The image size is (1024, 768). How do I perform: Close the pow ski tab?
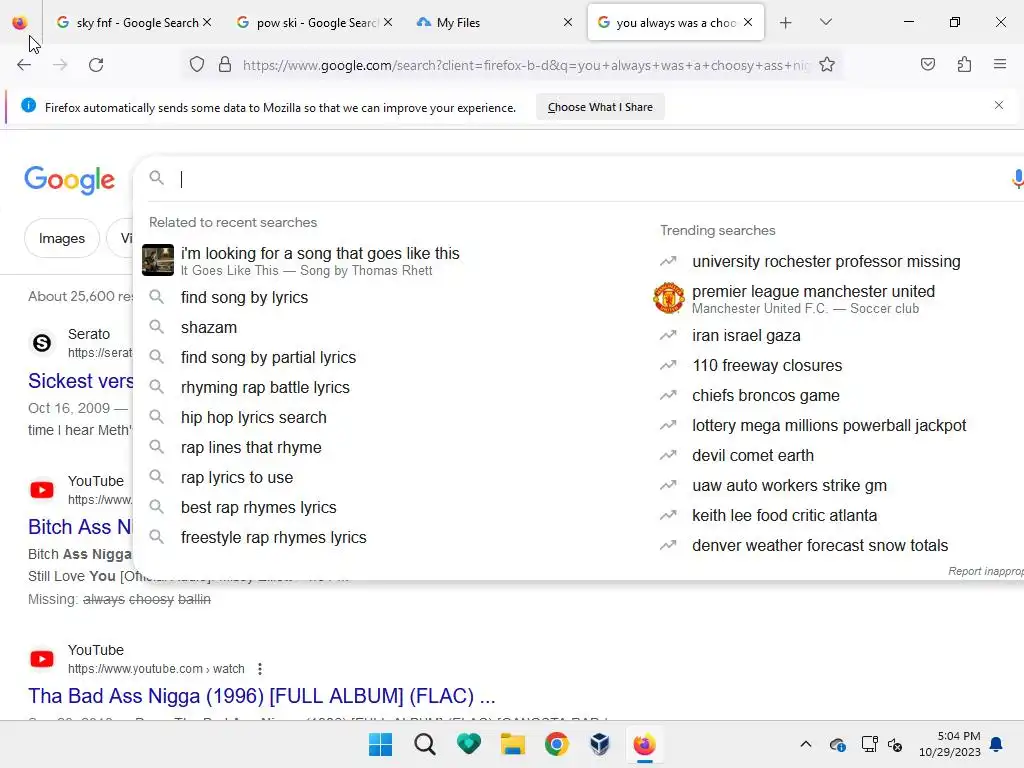[388, 22]
